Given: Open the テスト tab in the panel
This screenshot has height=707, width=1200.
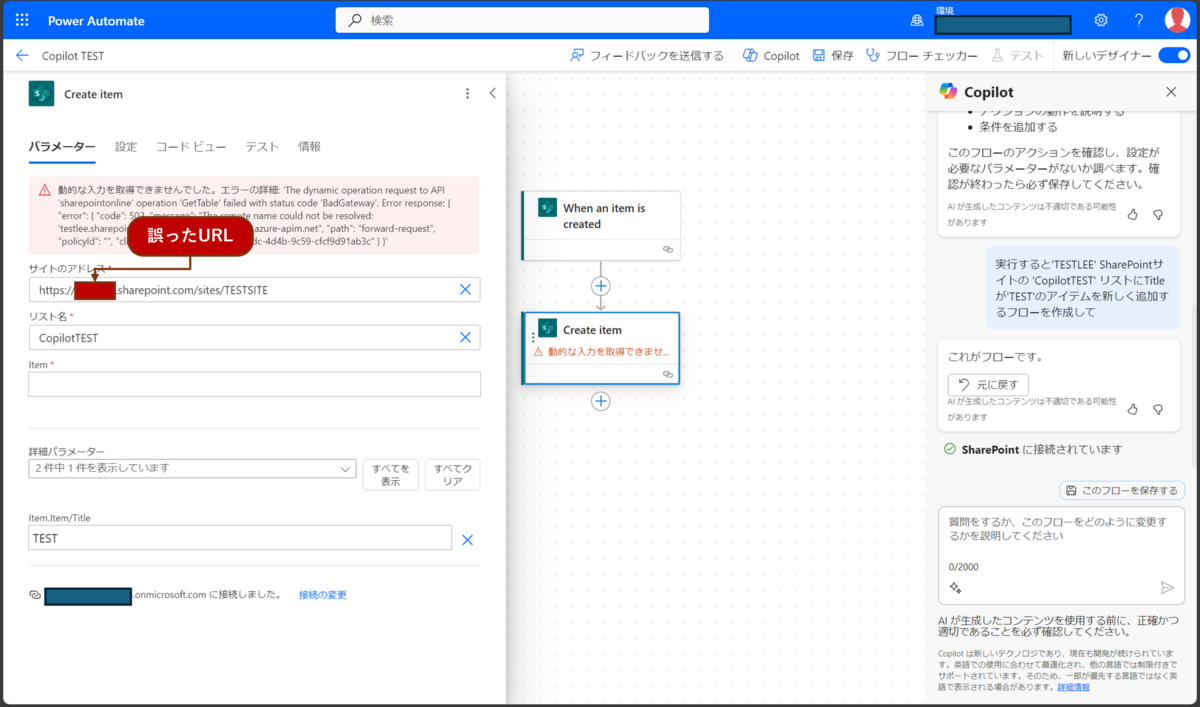Looking at the screenshot, I should (262, 147).
